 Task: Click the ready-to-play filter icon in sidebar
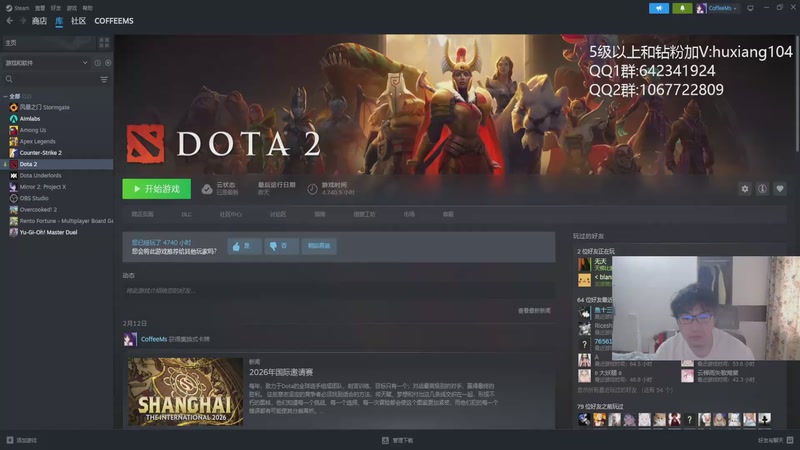pos(108,63)
